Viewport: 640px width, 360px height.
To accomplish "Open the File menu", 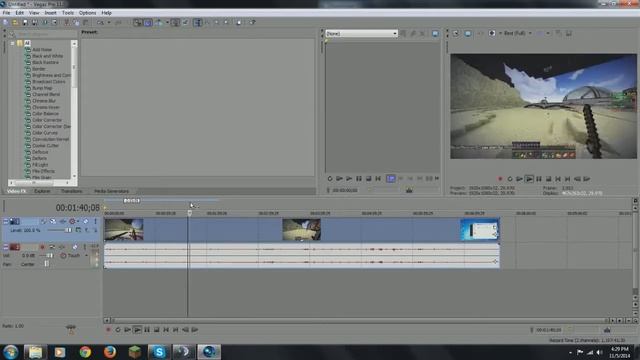I will (x=6, y=13).
